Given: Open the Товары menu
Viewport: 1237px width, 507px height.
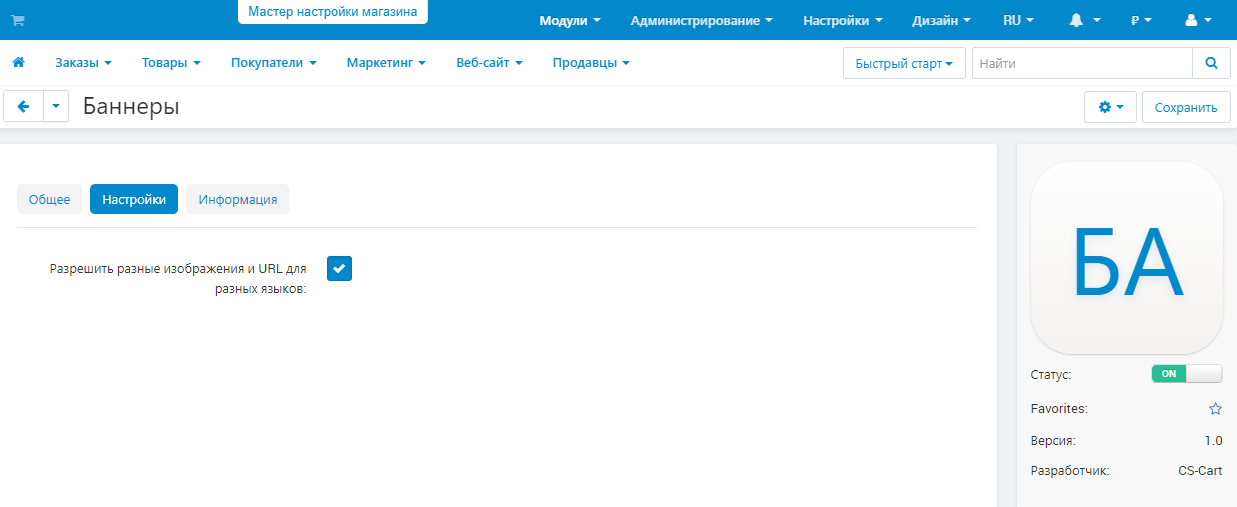Looking at the screenshot, I should coord(171,63).
